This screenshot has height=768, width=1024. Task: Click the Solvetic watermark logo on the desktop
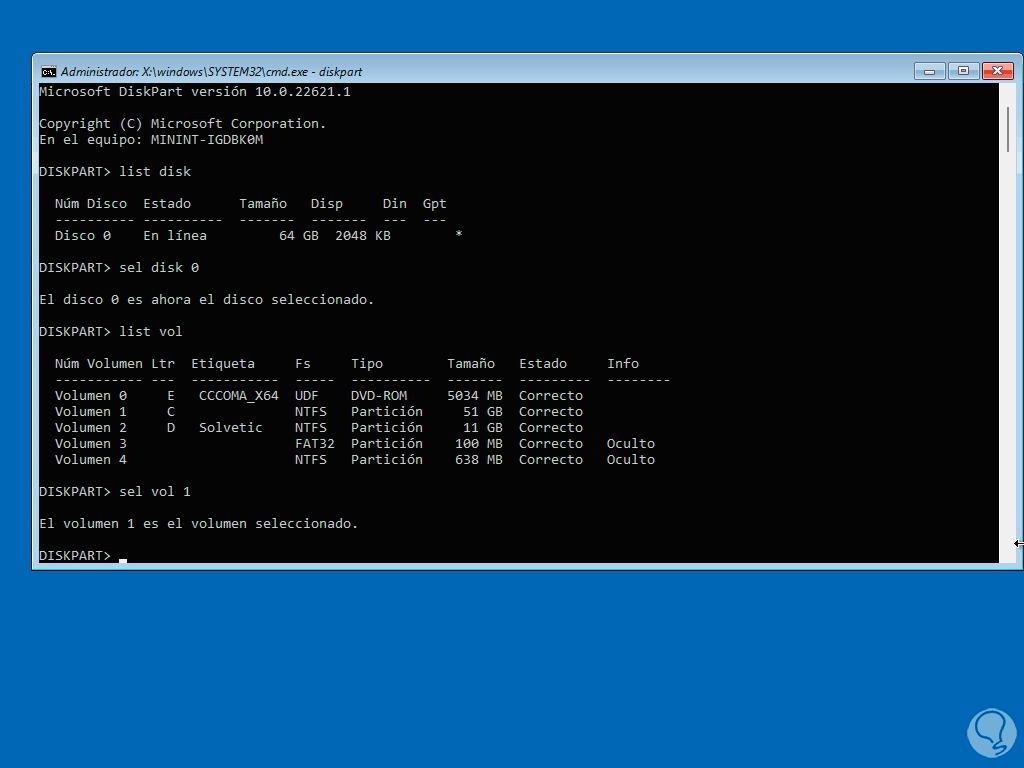991,732
